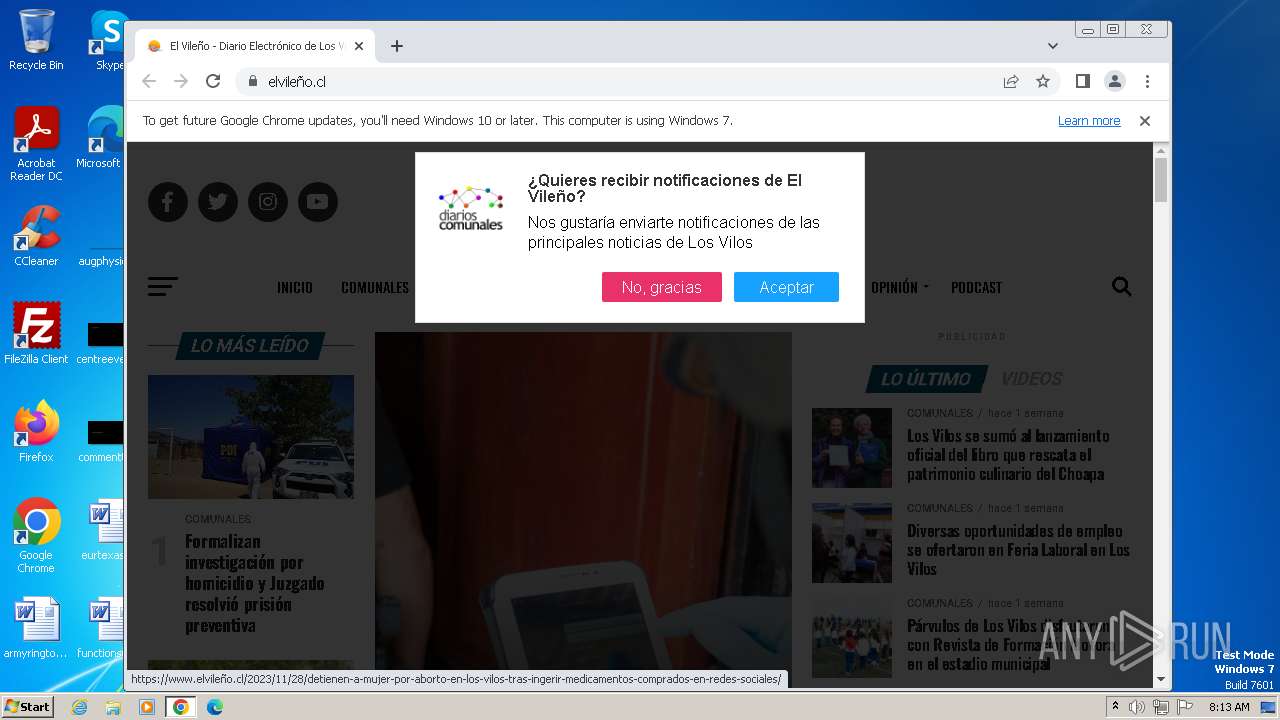This screenshot has height=720, width=1280.
Task: Close the El Vileño tab
Action: (x=359, y=46)
